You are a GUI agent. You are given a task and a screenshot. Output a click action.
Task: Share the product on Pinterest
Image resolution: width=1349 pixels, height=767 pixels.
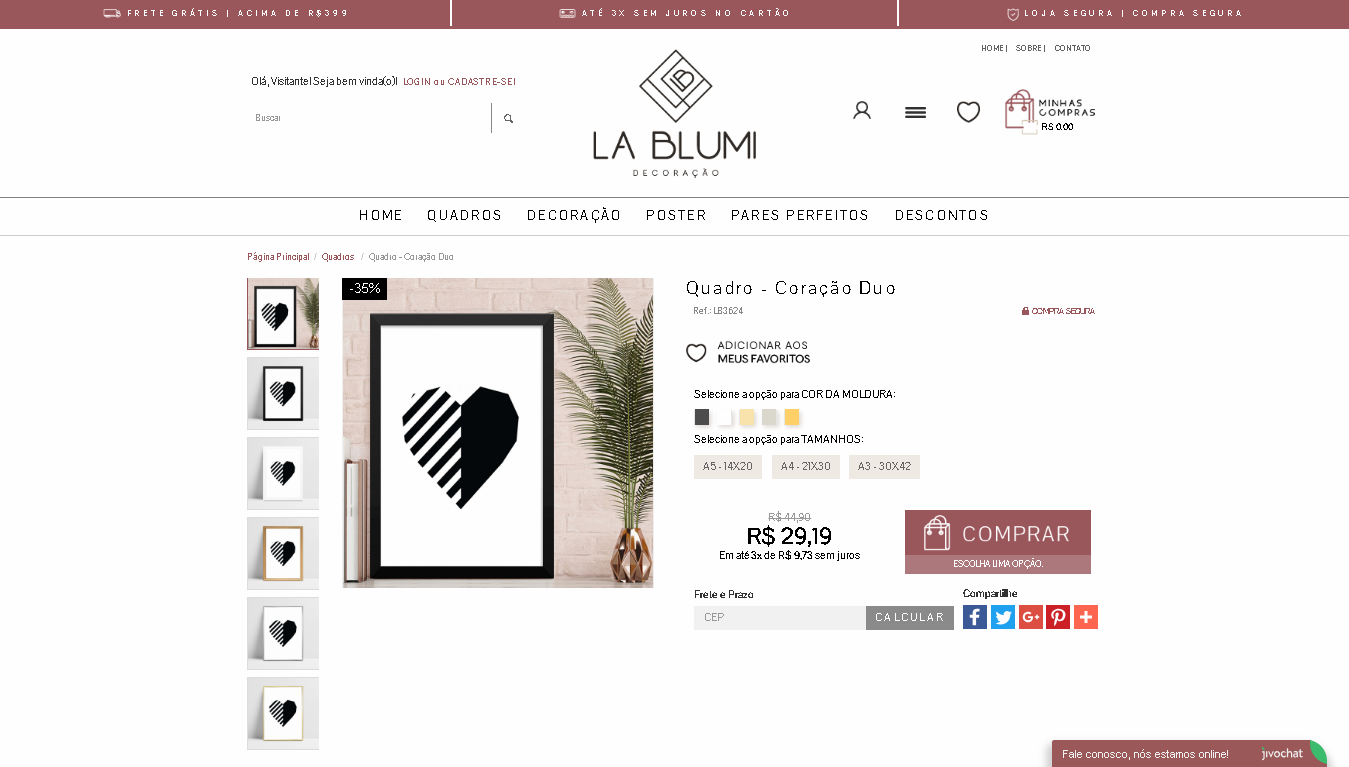(x=1058, y=617)
